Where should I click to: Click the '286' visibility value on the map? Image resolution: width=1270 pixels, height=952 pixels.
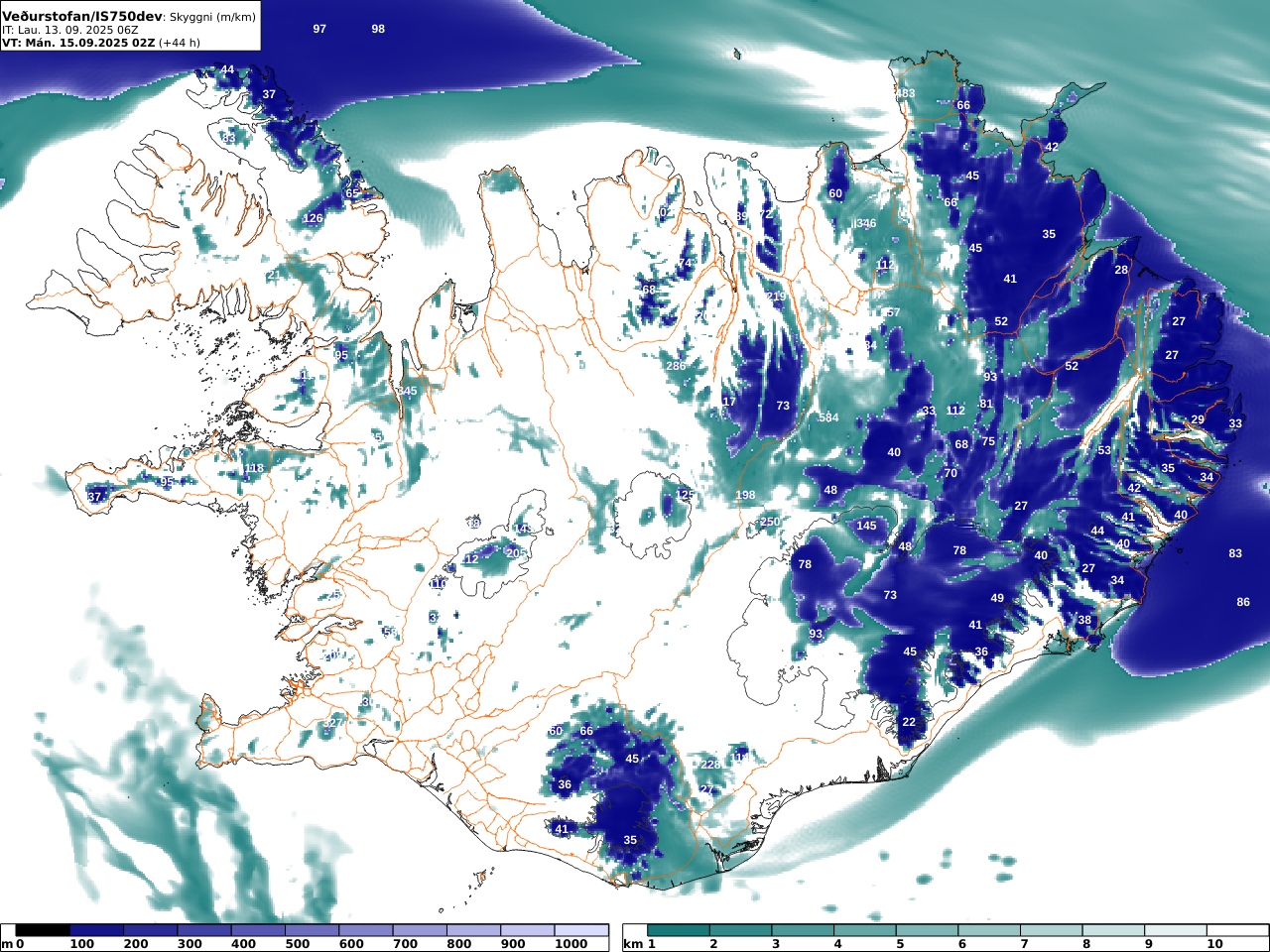[676, 366]
